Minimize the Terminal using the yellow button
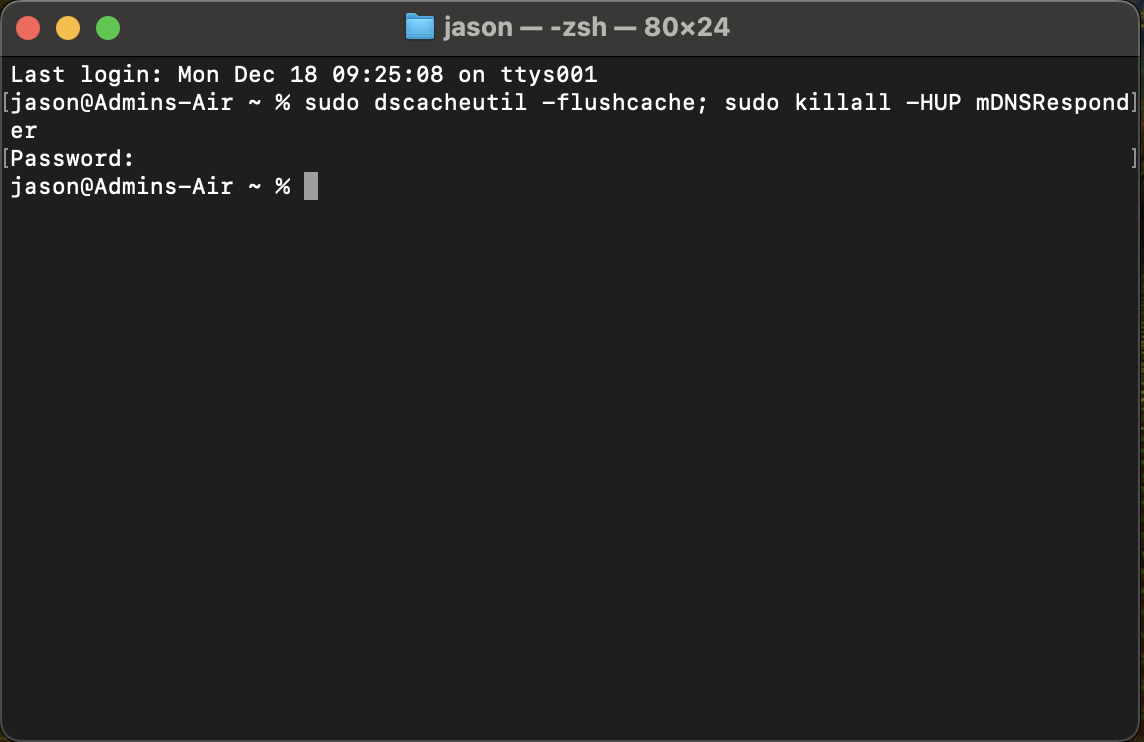 tap(69, 28)
